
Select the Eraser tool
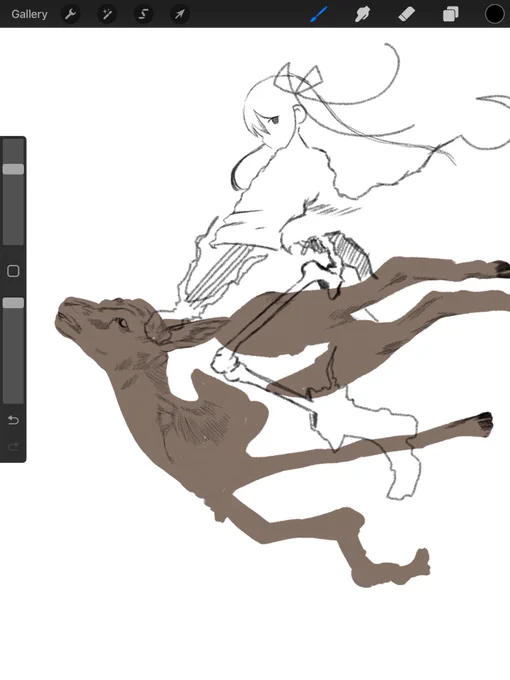click(x=406, y=14)
